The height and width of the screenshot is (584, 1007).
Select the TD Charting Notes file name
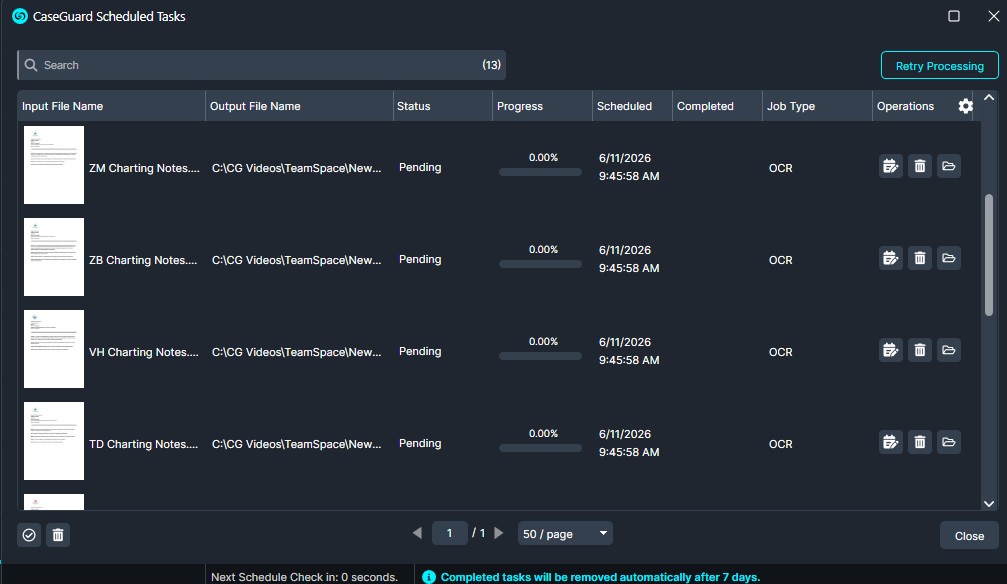point(144,444)
